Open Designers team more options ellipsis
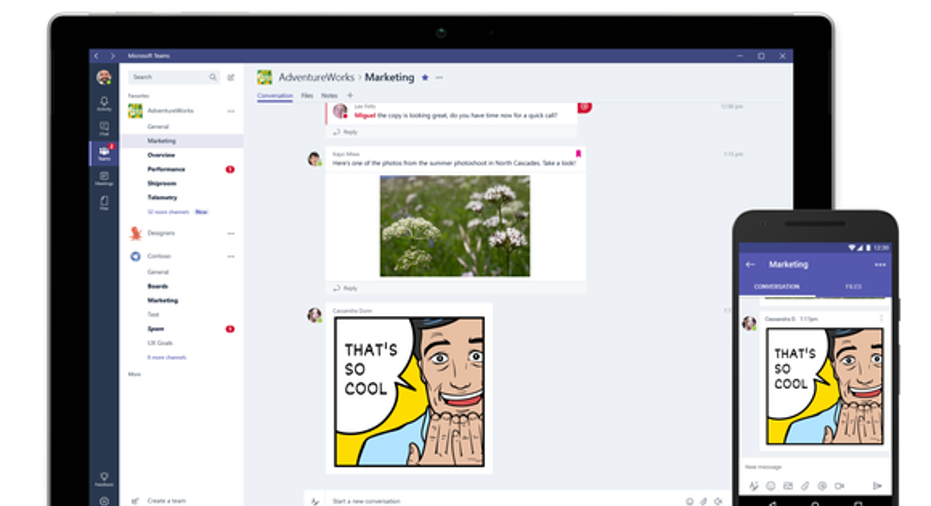This screenshot has width=931, height=506. (231, 233)
